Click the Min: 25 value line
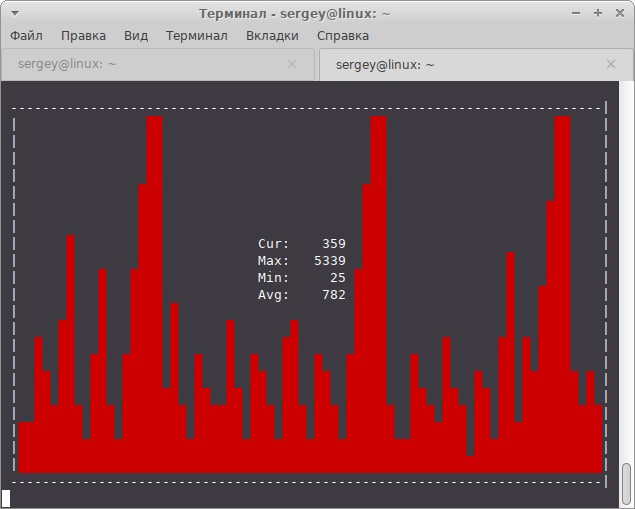The width and height of the screenshot is (635, 509). 302,278
